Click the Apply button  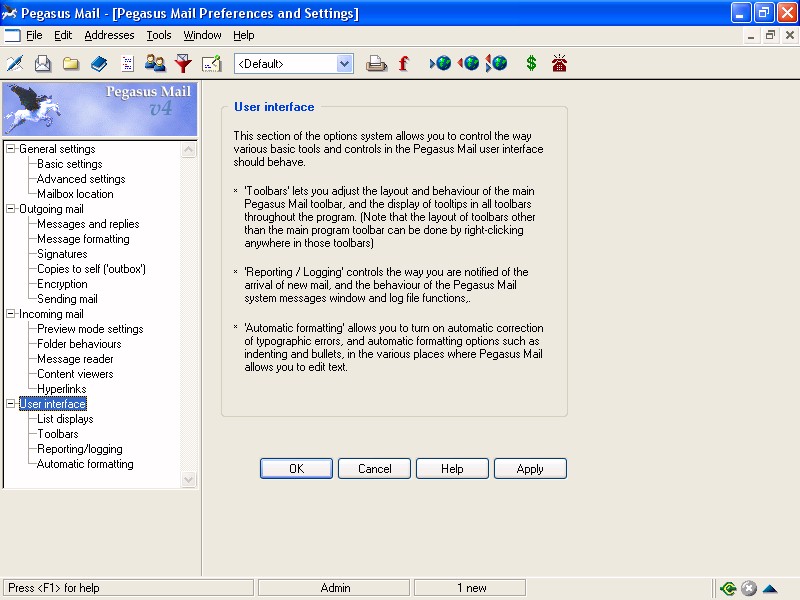click(x=530, y=468)
